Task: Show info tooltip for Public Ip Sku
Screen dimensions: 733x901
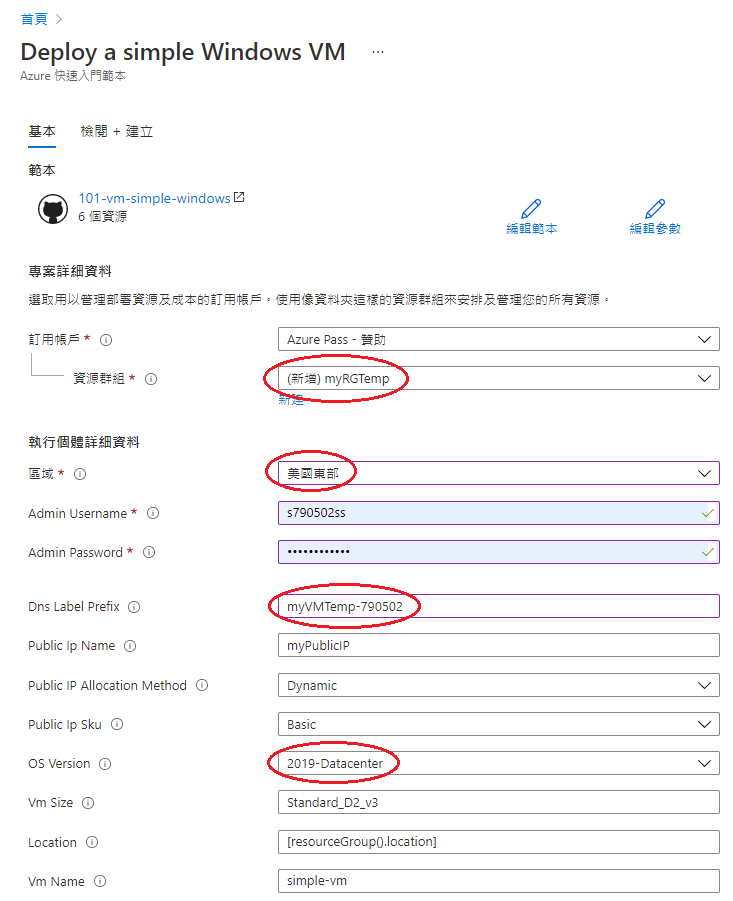Action: click(x=117, y=724)
